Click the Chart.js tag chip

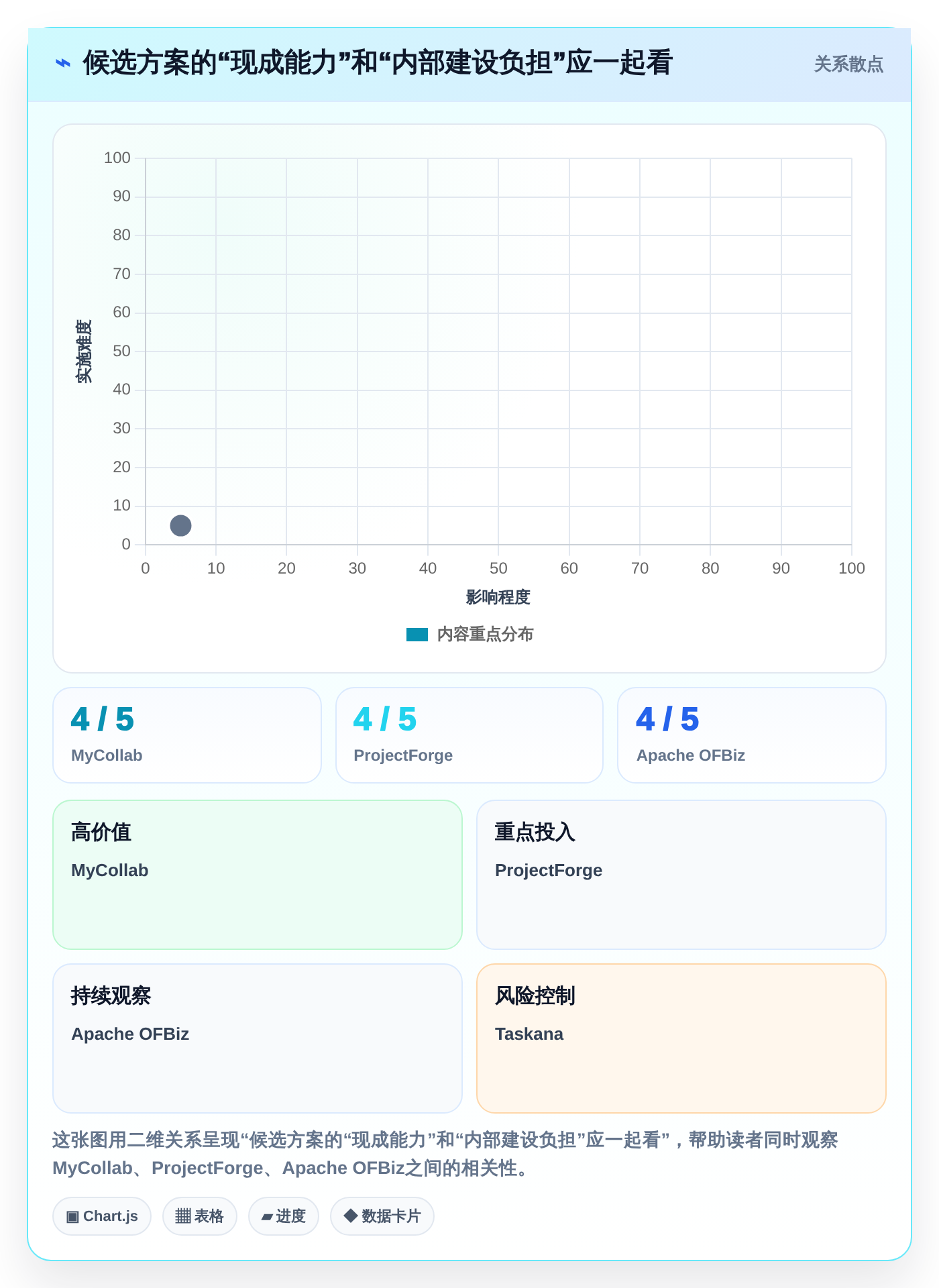click(102, 1216)
